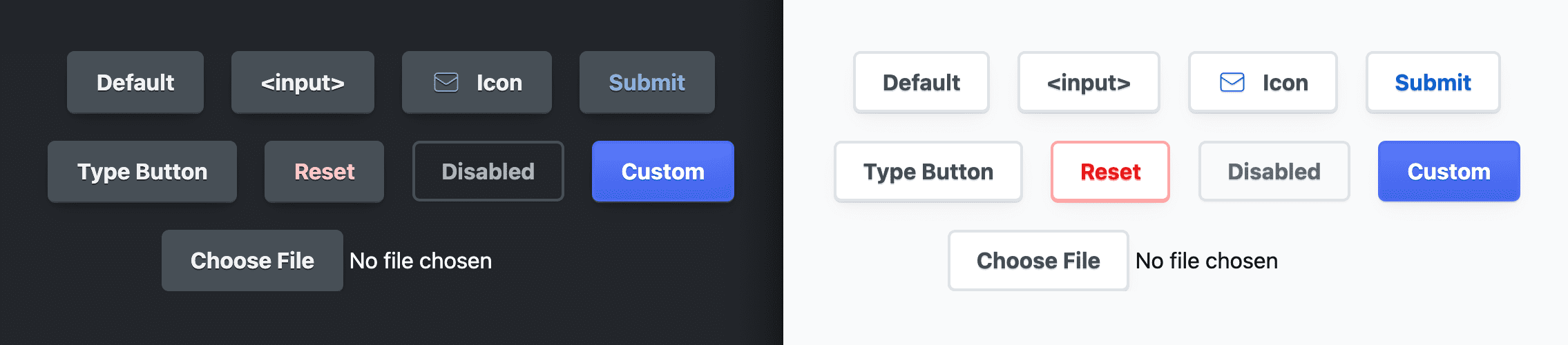
Task: Click the Disabled button in the dark panel
Action: [x=488, y=172]
